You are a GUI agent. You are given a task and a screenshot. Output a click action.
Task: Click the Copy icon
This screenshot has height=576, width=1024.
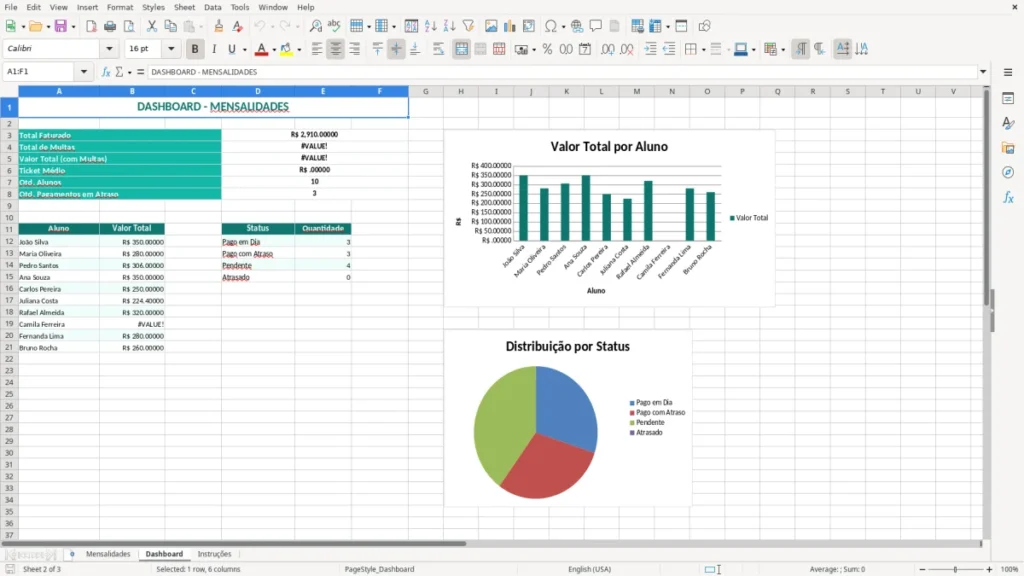170,26
